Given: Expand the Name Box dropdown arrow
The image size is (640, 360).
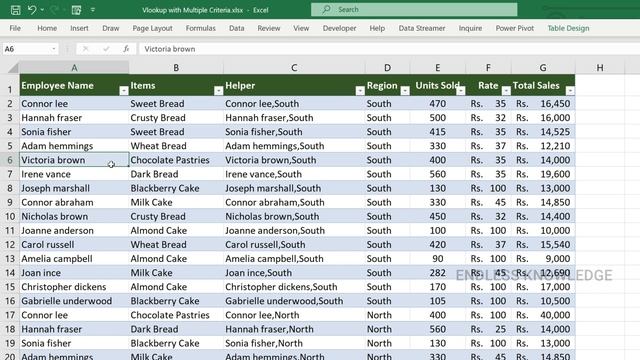Looking at the screenshot, I should (53, 49).
